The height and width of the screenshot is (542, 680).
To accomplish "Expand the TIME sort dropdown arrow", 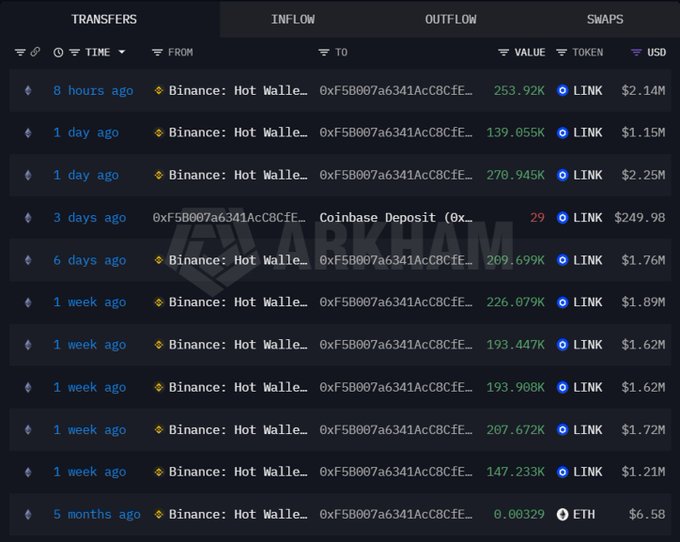I will point(122,52).
